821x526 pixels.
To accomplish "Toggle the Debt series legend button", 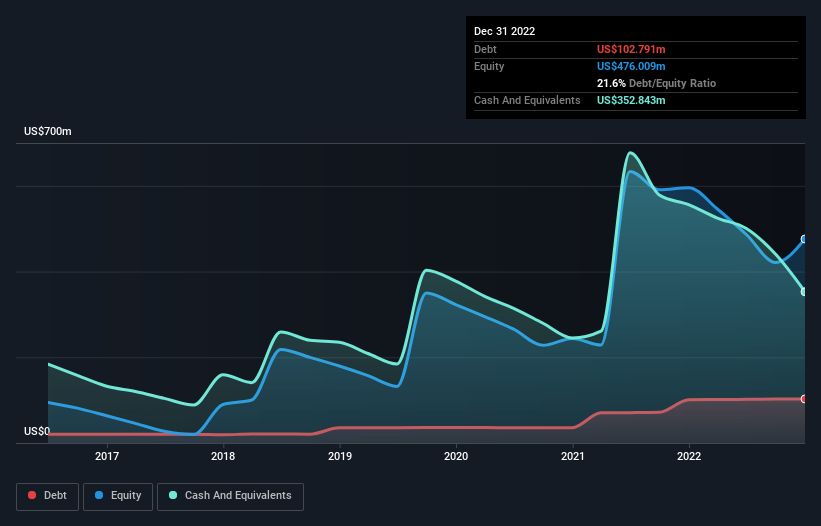I will [47, 496].
